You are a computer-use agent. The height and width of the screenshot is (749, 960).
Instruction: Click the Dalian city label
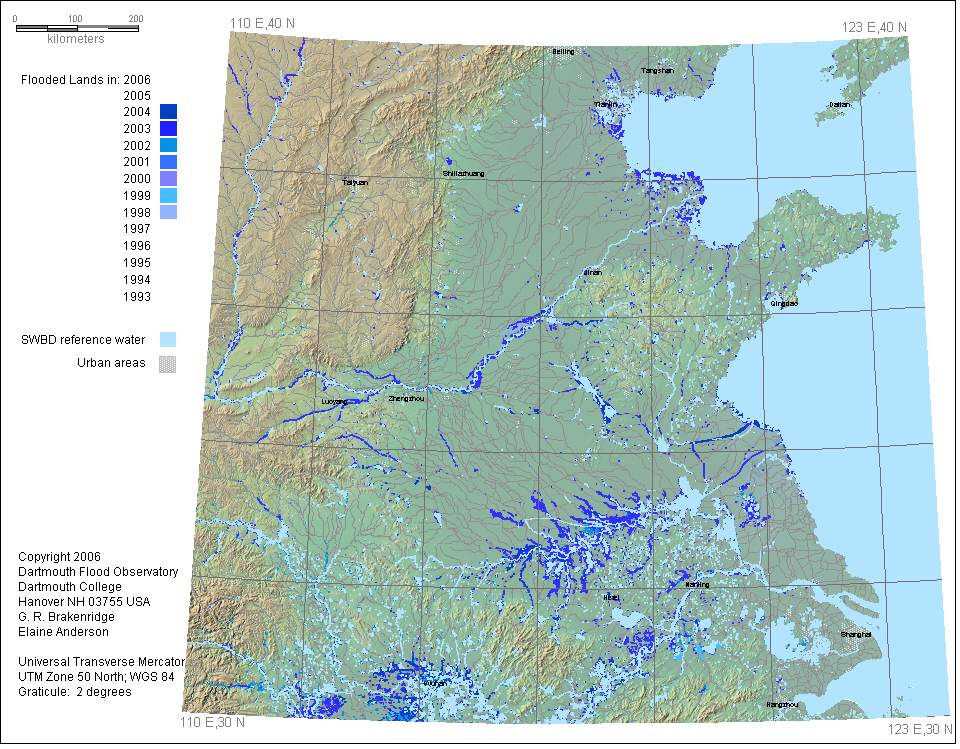click(839, 104)
